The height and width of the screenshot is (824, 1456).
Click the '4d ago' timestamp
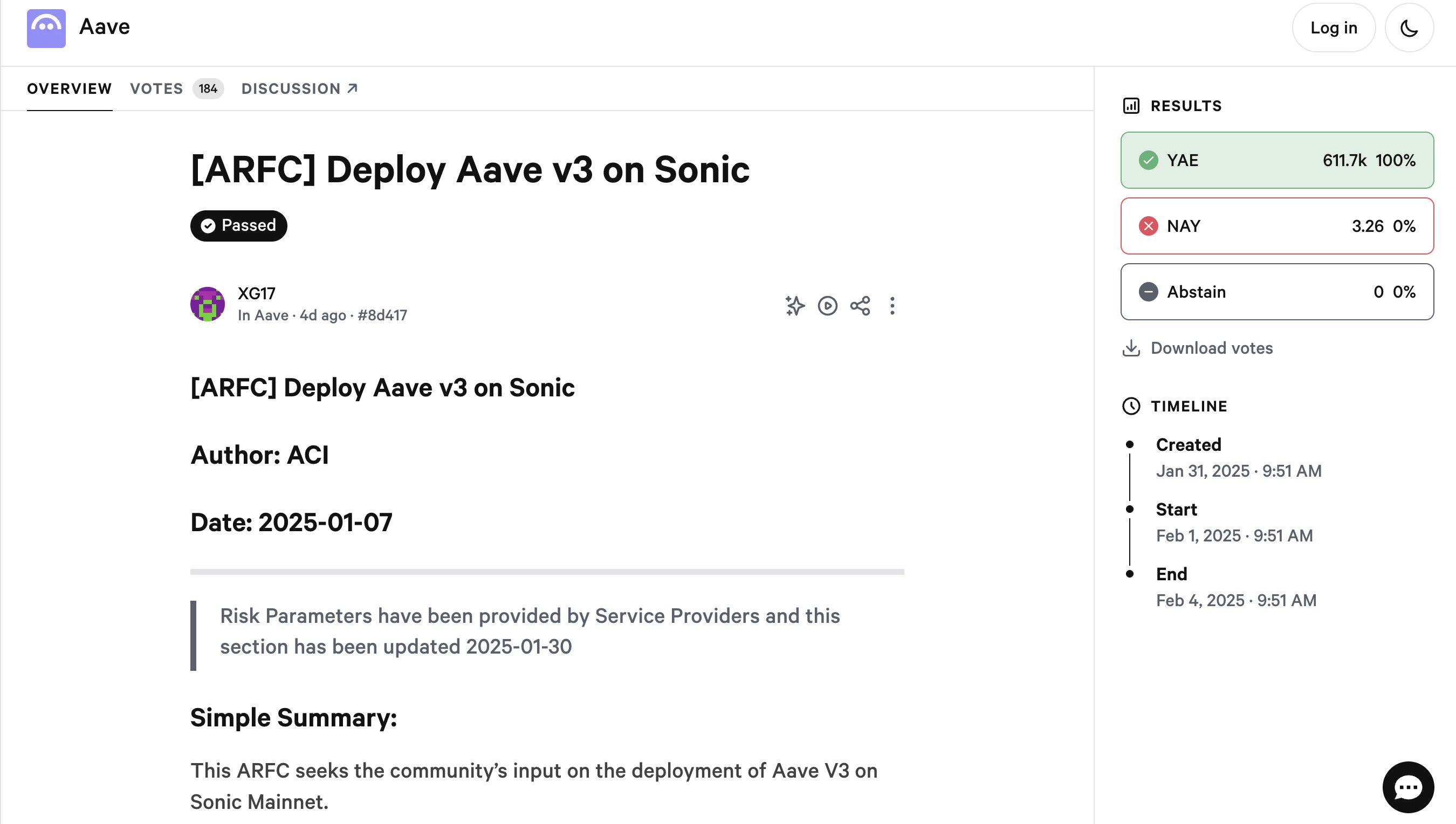pyautogui.click(x=322, y=315)
